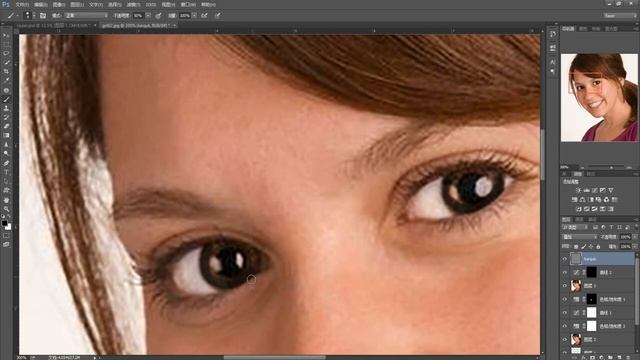Hide the 色相/饱和度 2 adjustment layer
This screenshot has width=640, height=360.
(x=565, y=326)
